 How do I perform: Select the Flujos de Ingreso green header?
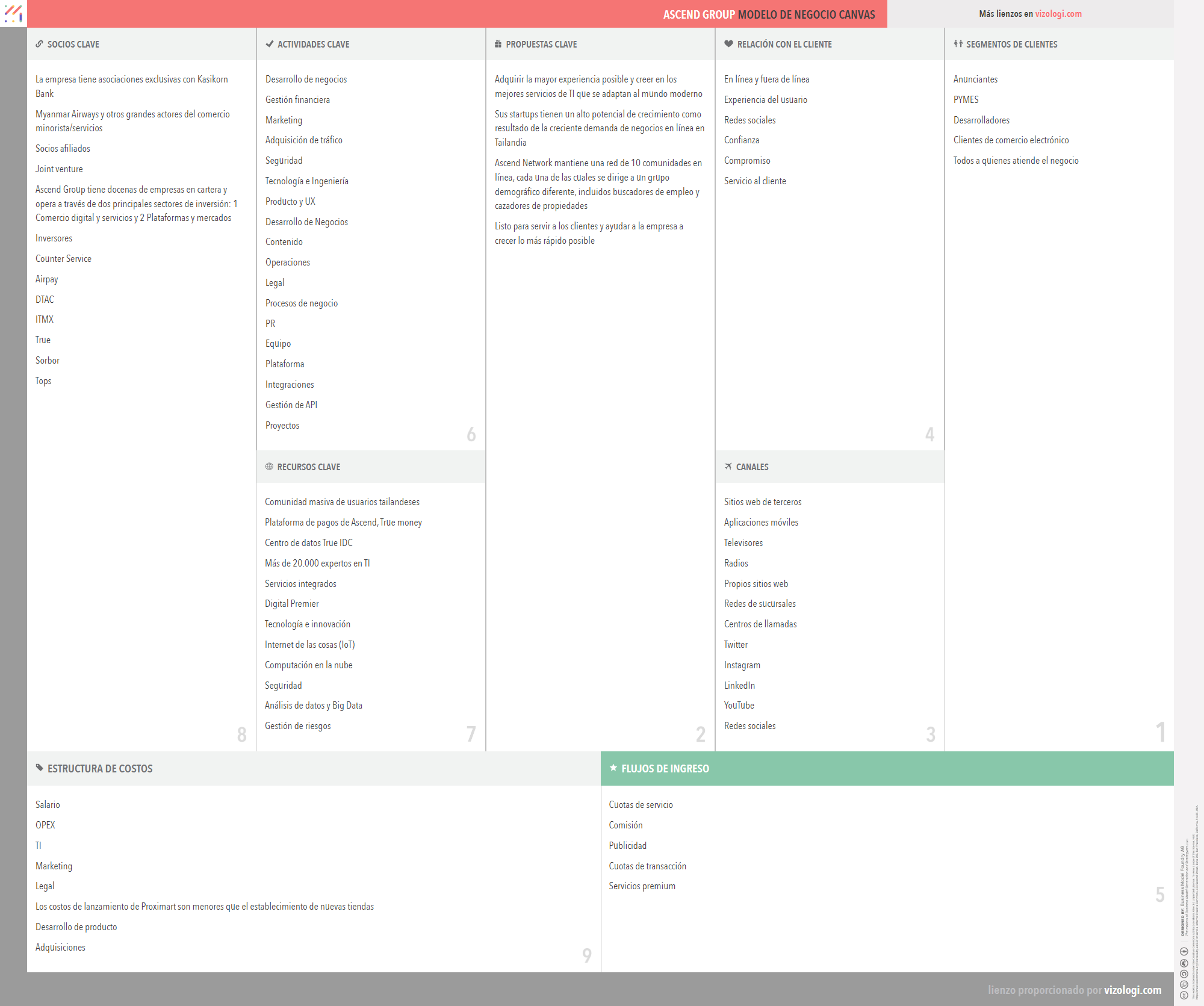(886, 768)
